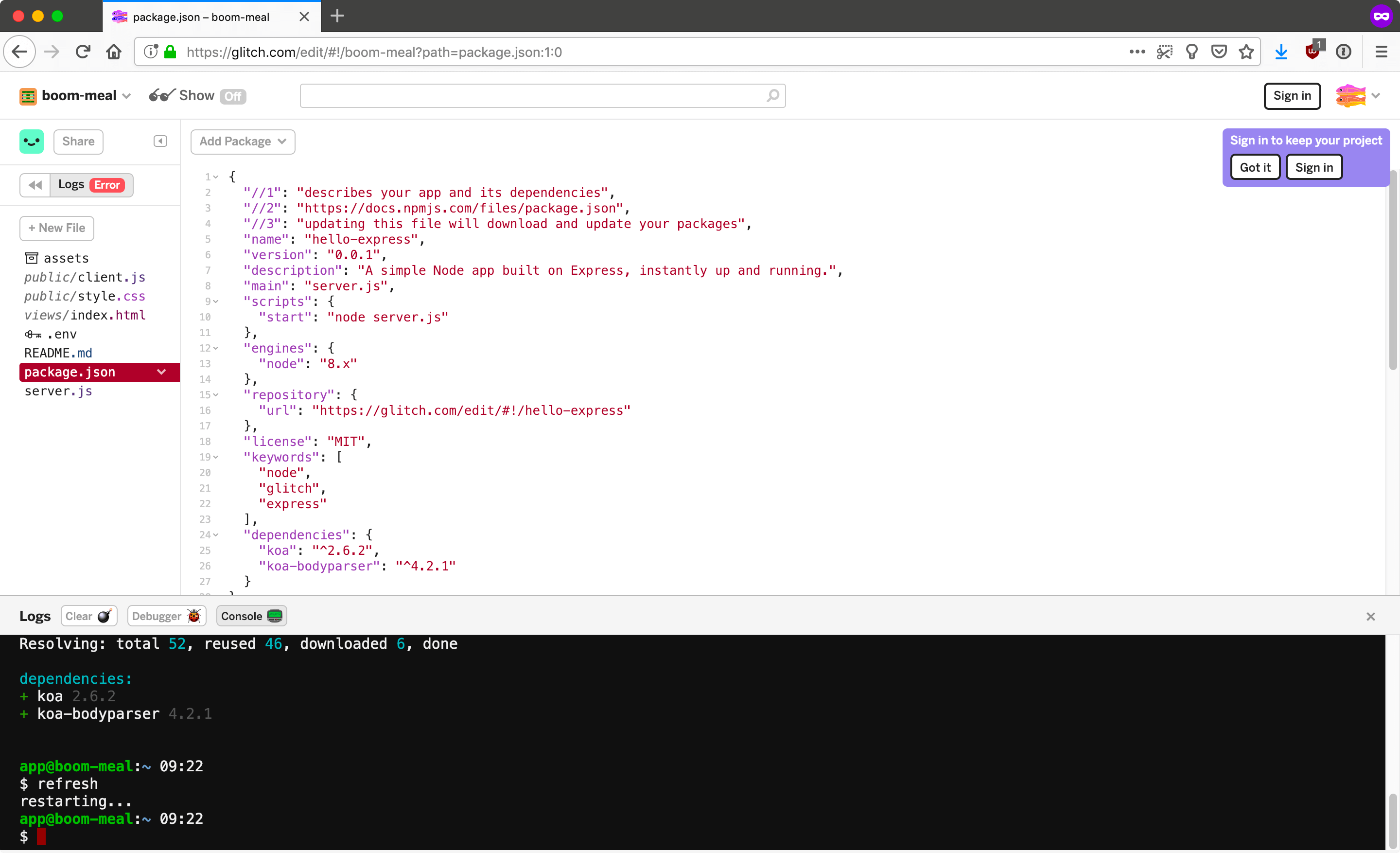
Task: Fold the dependencies block at line 24
Action: click(216, 535)
